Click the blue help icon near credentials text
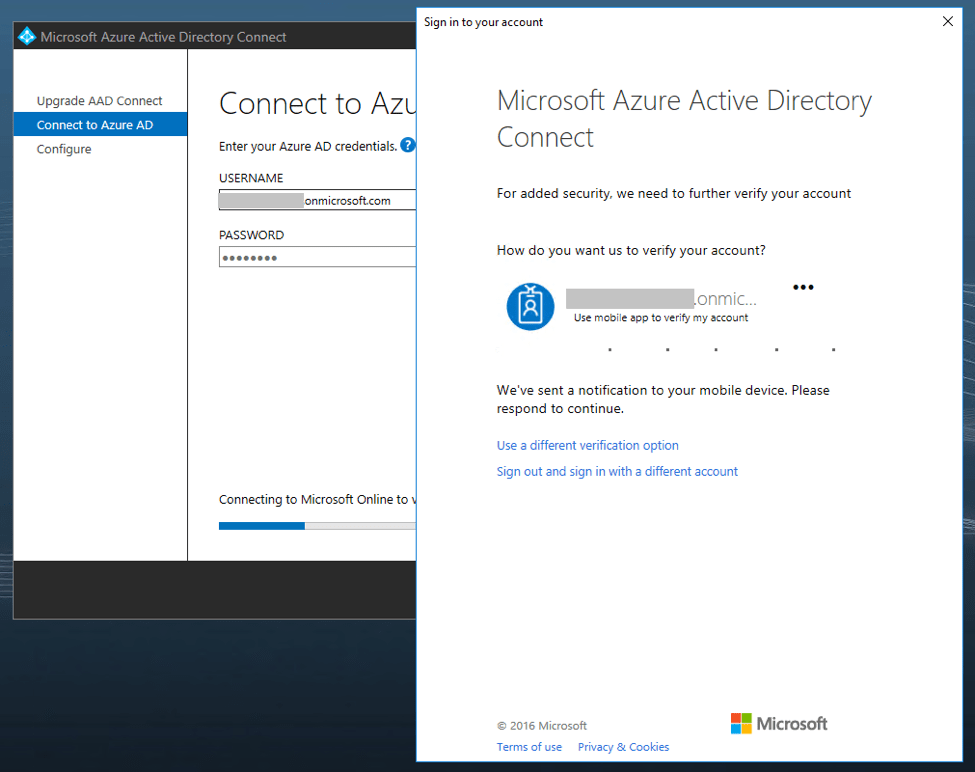Image resolution: width=975 pixels, height=772 pixels. [407, 145]
